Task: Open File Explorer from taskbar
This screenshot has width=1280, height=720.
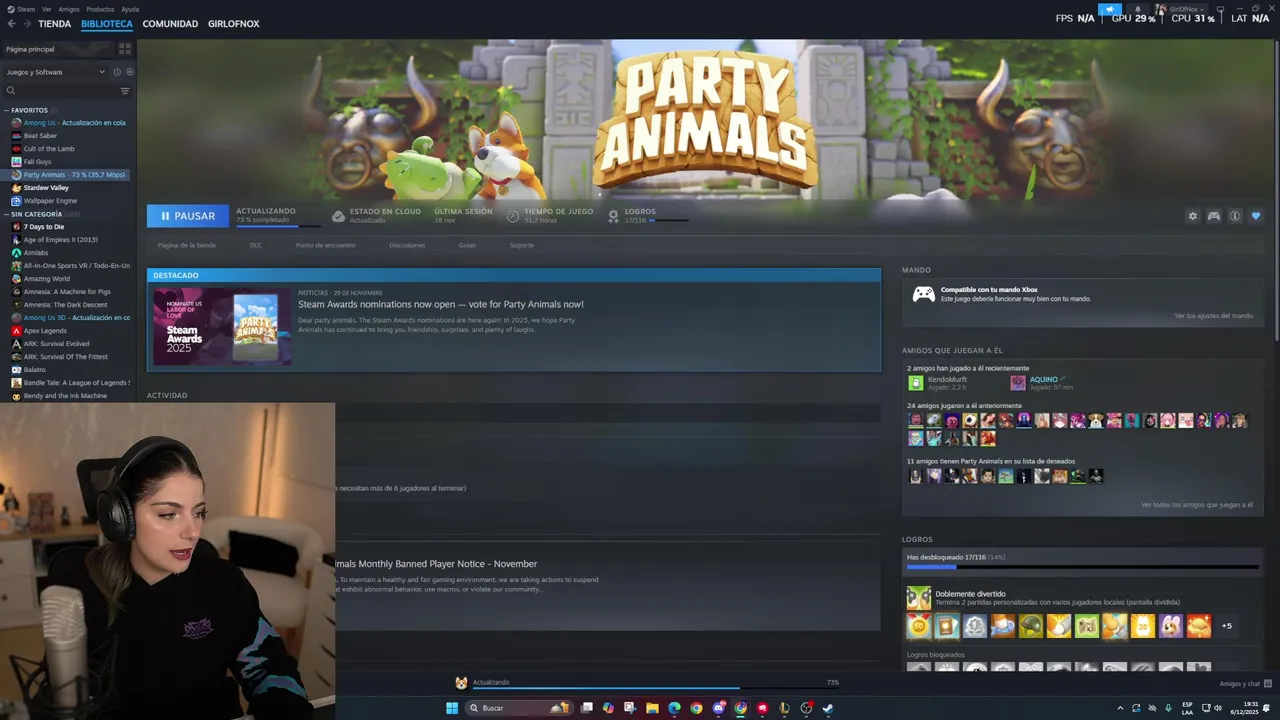Action: click(x=652, y=708)
